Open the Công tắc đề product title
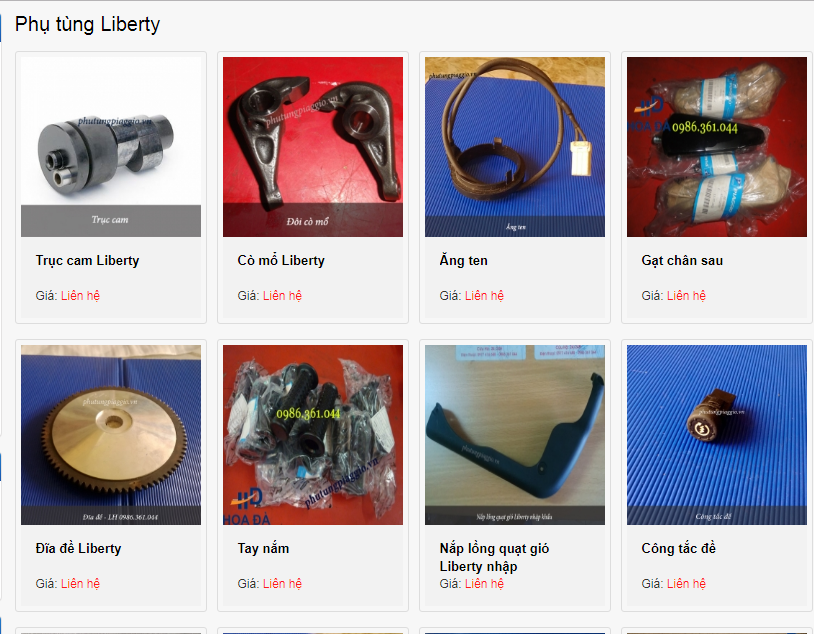The width and height of the screenshot is (814, 634). coord(679,548)
